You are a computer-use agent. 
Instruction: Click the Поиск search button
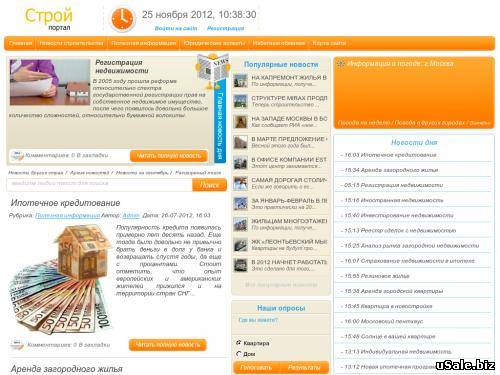tap(209, 185)
